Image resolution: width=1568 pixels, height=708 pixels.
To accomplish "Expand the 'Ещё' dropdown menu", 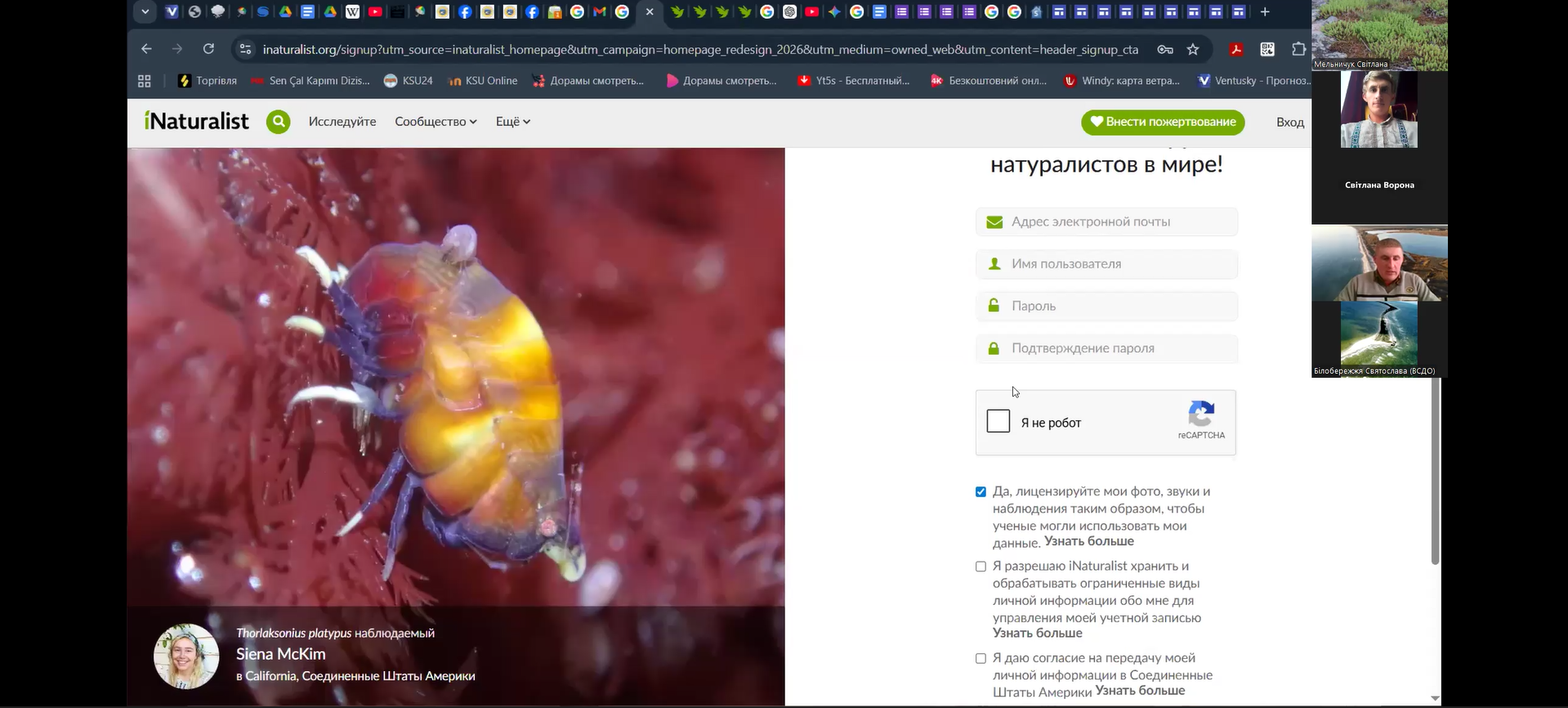I will (x=512, y=122).
